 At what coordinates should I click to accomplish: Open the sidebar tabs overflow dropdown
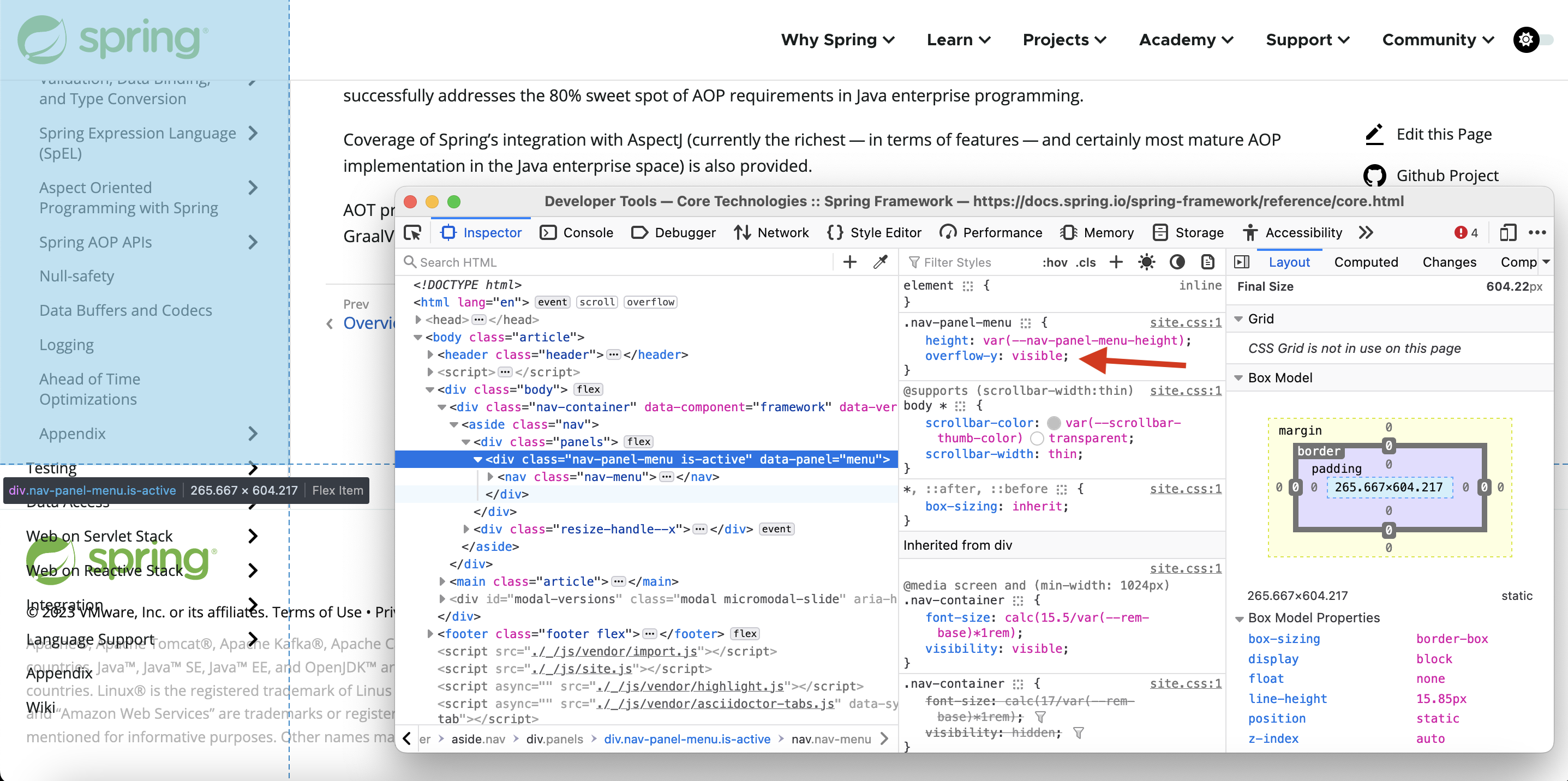coord(1546,262)
